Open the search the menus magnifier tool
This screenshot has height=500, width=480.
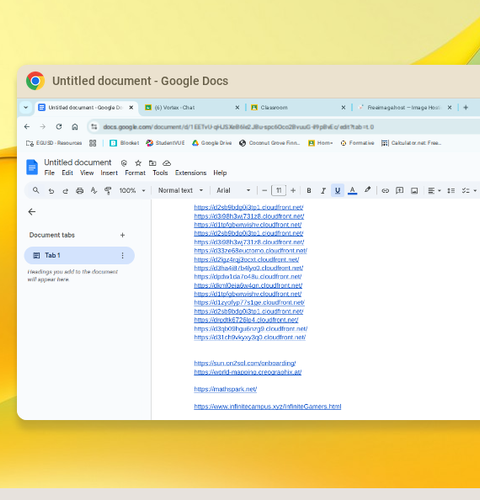click(36, 190)
